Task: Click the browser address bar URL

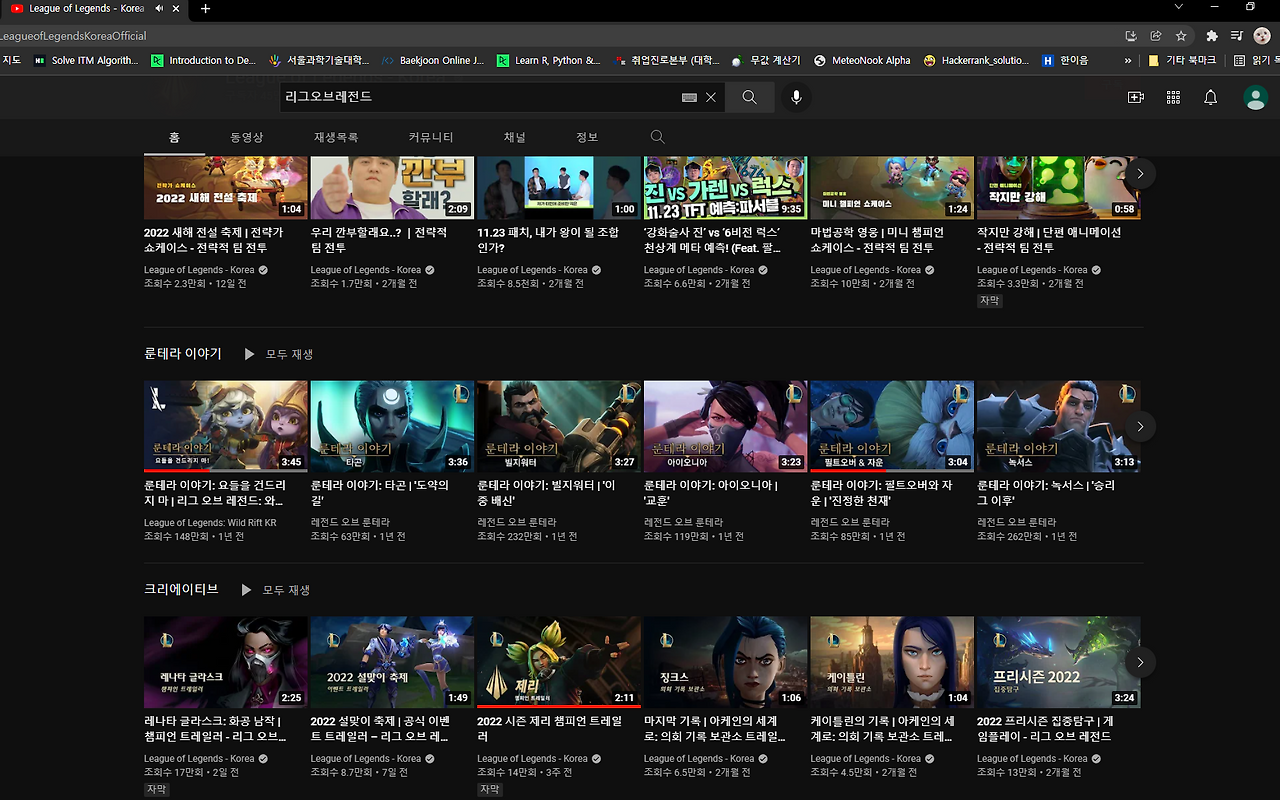Action: [x=73, y=36]
